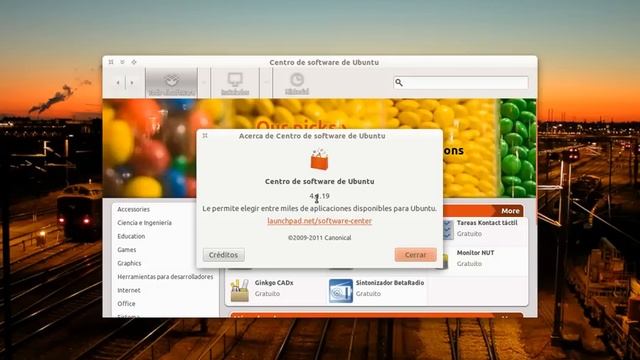
Task: Maximize the Software Center main window
Action: [134, 62]
